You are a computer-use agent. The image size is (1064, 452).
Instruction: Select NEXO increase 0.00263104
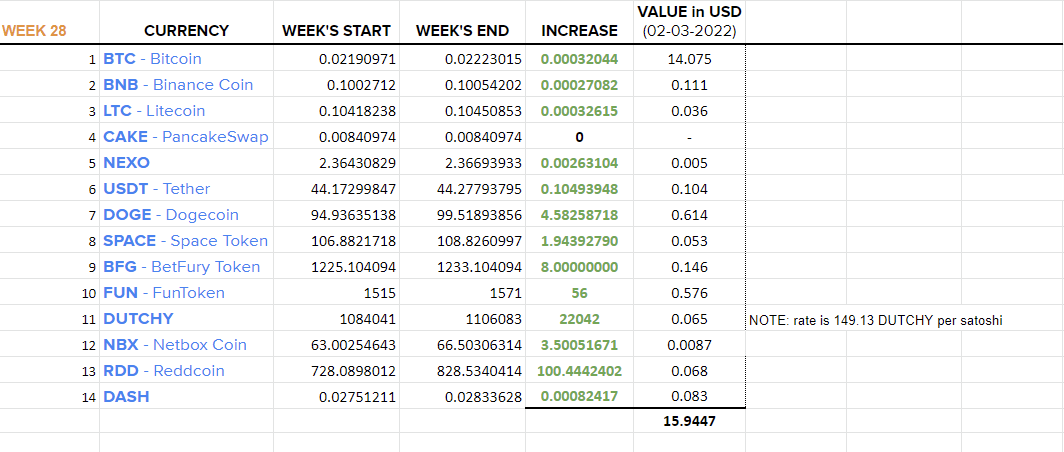click(580, 163)
